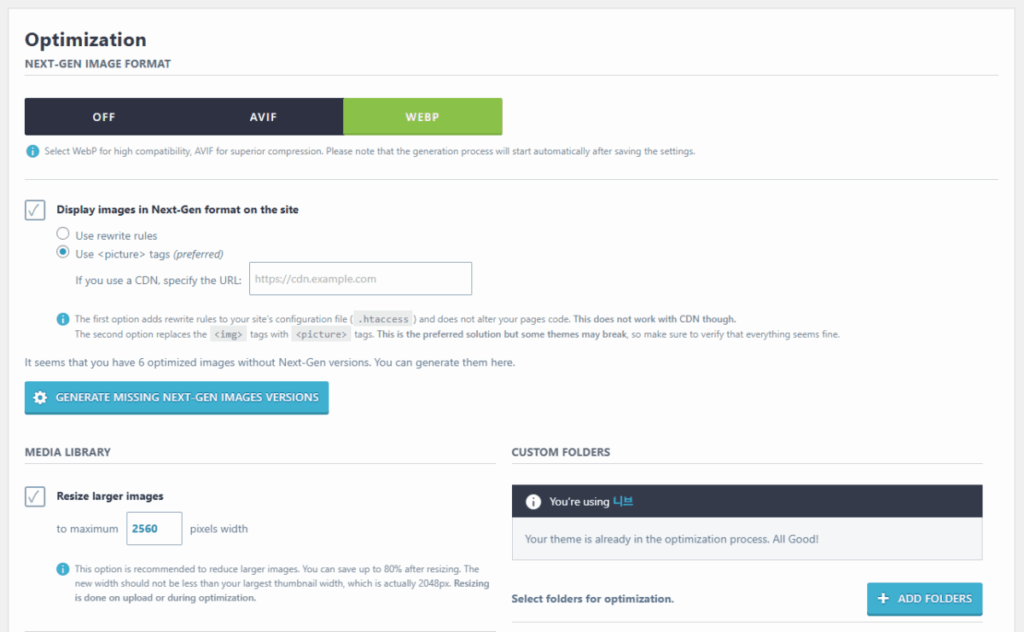Viewport: 1024px width, 632px height.
Task: Click the info icon under resize width option
Action: 63,569
